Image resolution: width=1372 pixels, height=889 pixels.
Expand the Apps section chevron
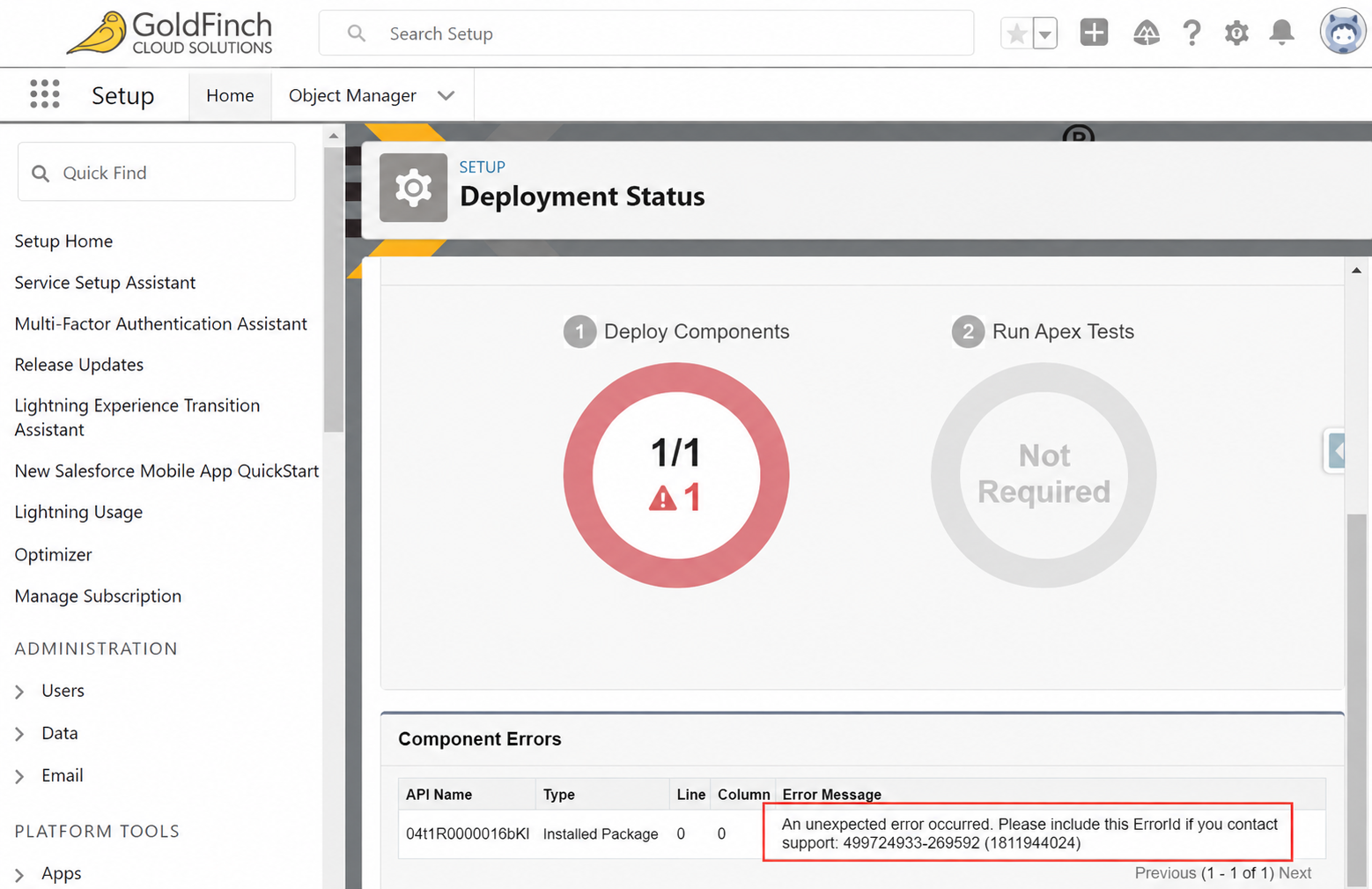point(19,874)
